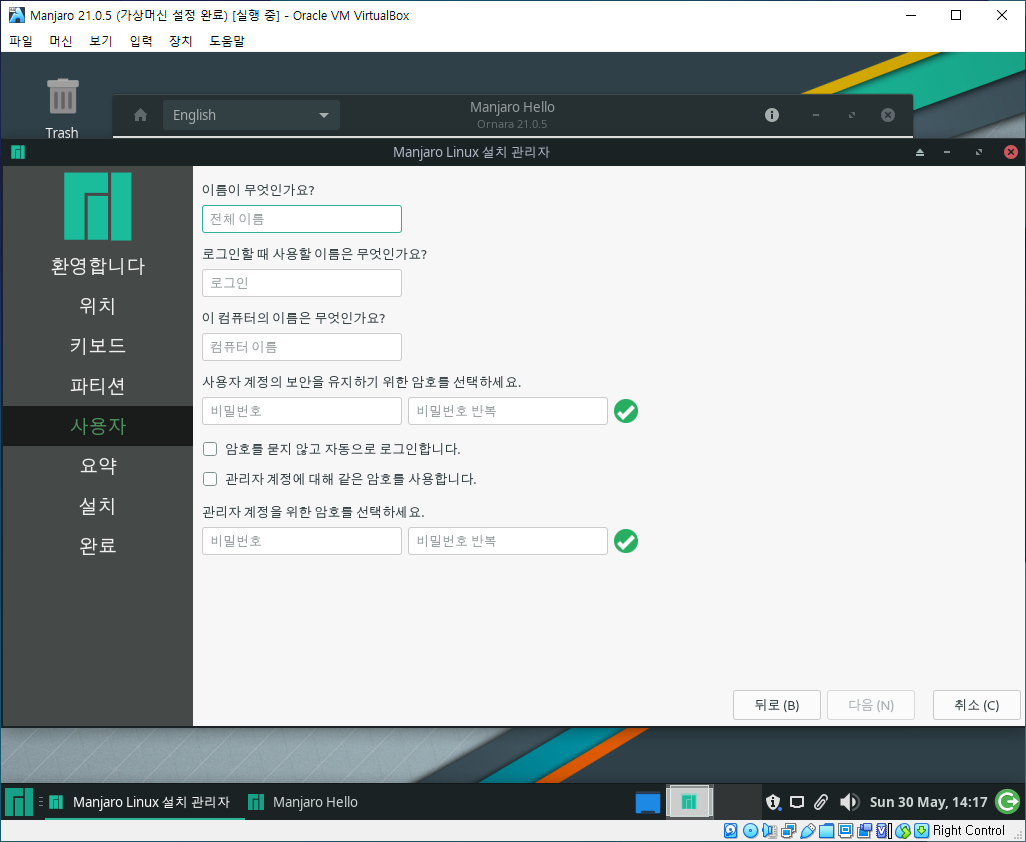Click the VirtualBox keyboard capture arrow icon
This screenshot has height=842, width=1026.
coord(922,831)
